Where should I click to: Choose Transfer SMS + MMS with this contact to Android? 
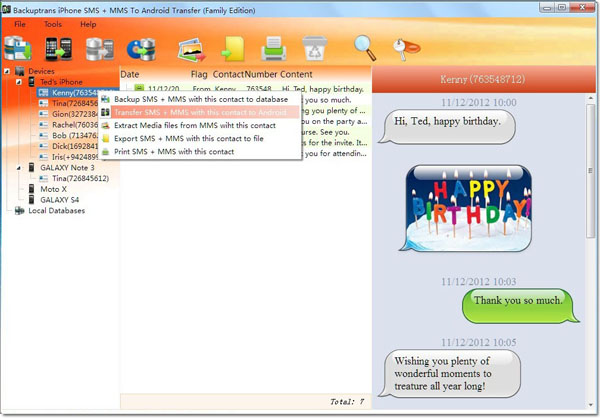200,112
